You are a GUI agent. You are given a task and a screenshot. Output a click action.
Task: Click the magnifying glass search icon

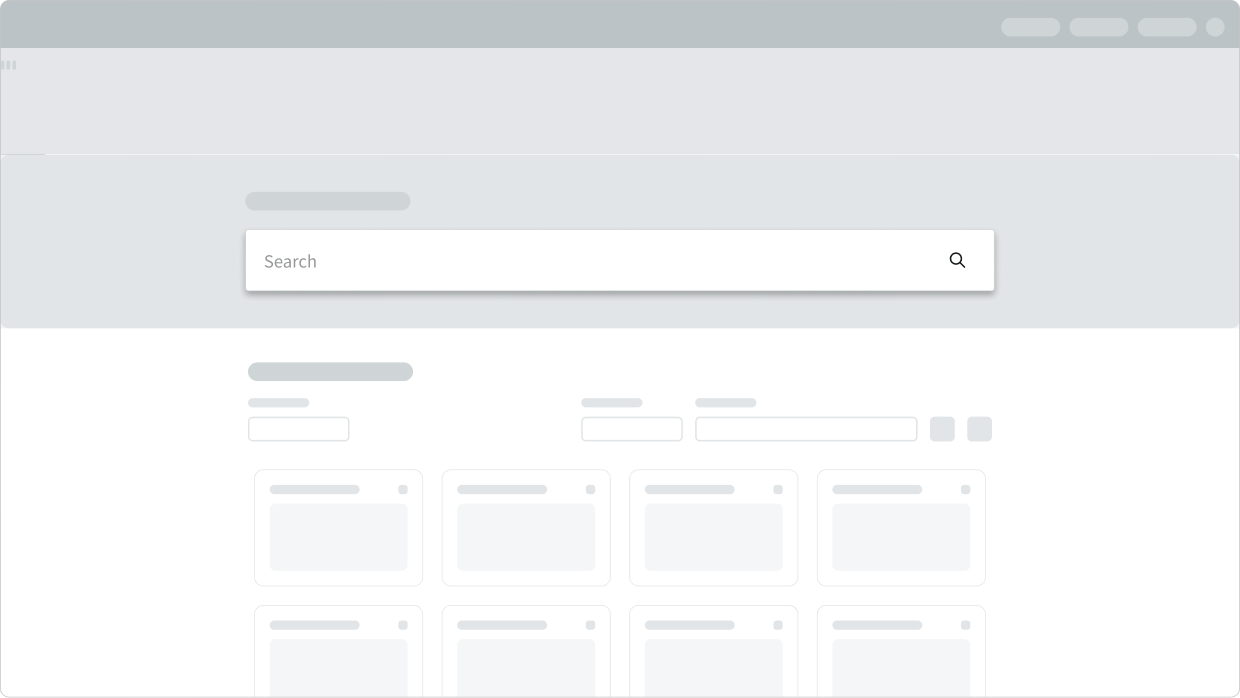[957, 260]
